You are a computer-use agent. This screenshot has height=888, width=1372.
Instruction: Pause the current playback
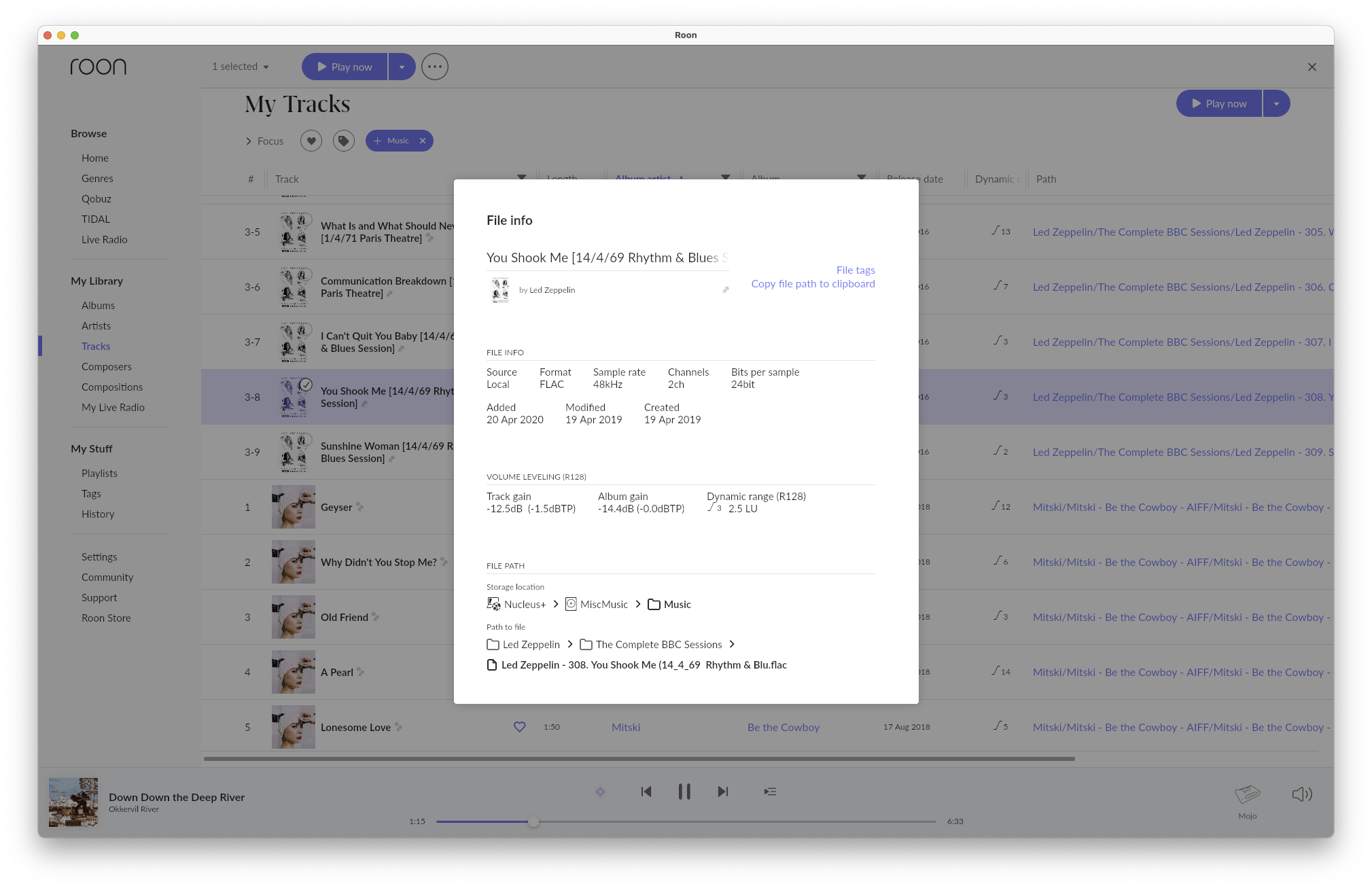coord(684,792)
